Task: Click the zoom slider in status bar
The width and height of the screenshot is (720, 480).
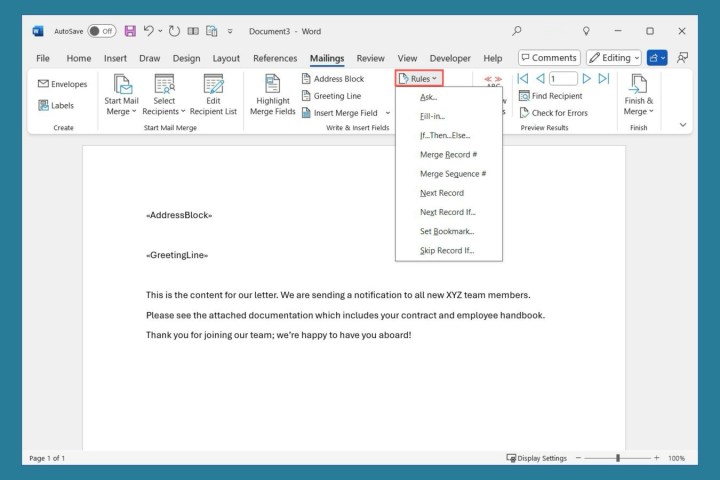Action: pos(618,458)
